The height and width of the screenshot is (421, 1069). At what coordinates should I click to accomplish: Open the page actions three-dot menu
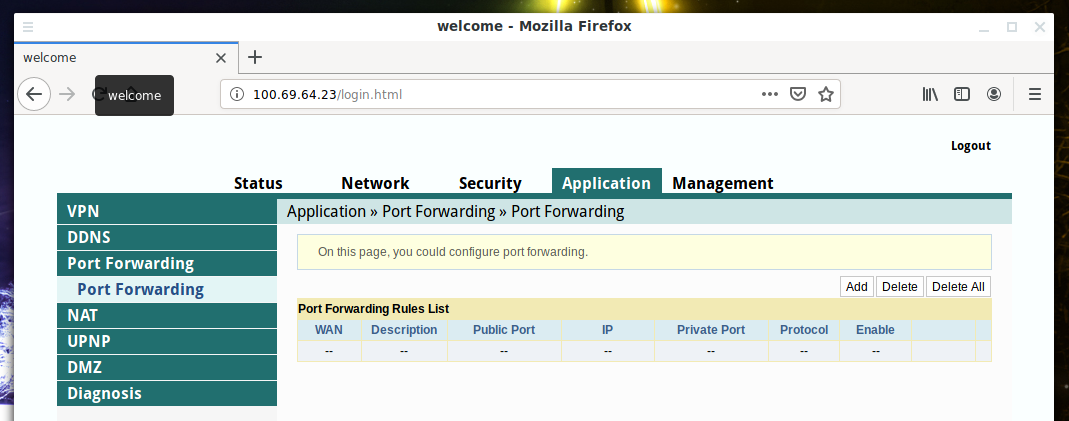tap(769, 94)
